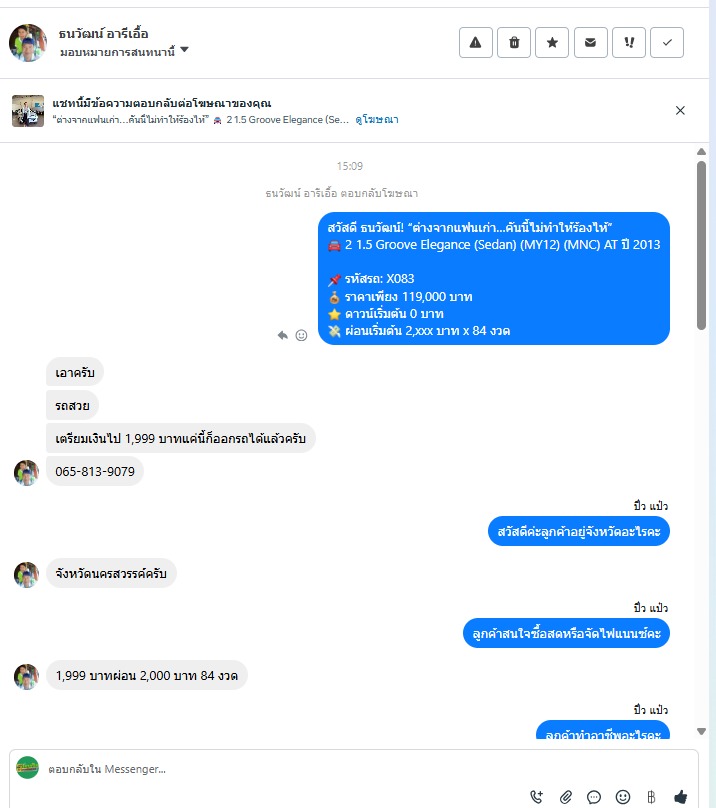The width and height of the screenshot is (716, 808).
Task: Mark conversation done with checkmark button
Action: (x=667, y=42)
